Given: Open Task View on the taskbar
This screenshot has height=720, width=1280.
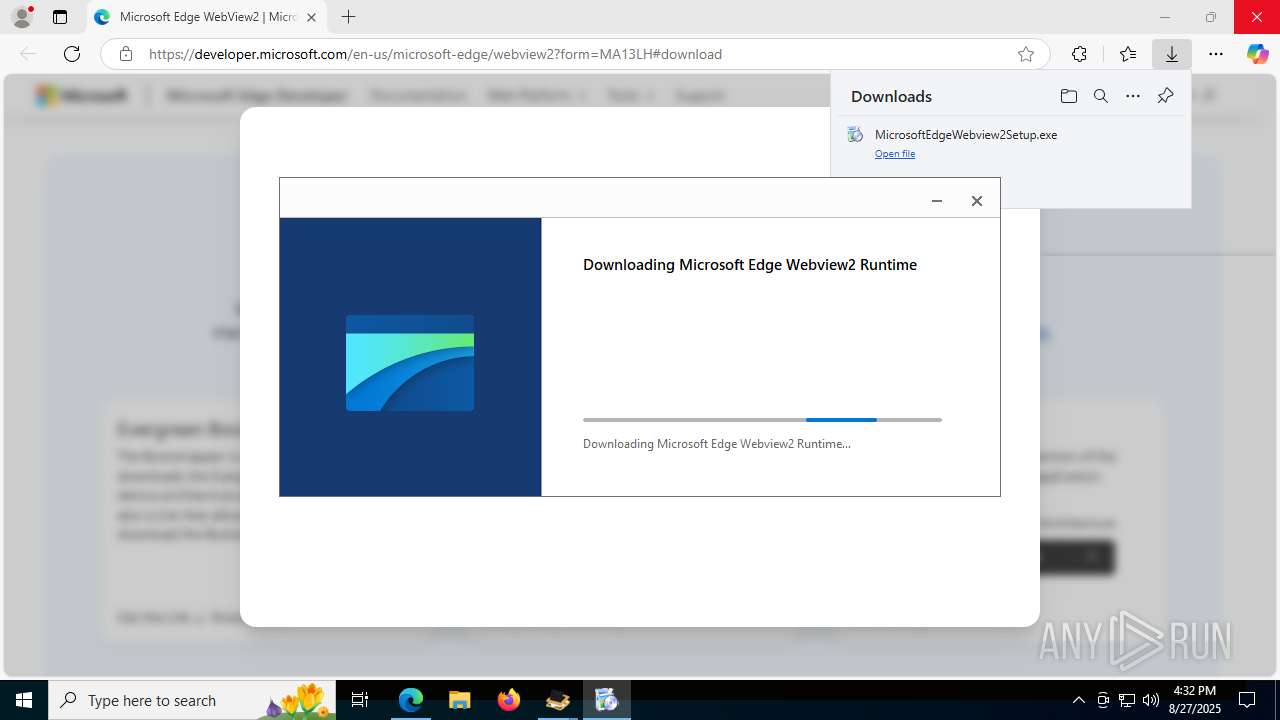Looking at the screenshot, I should tap(360, 700).
